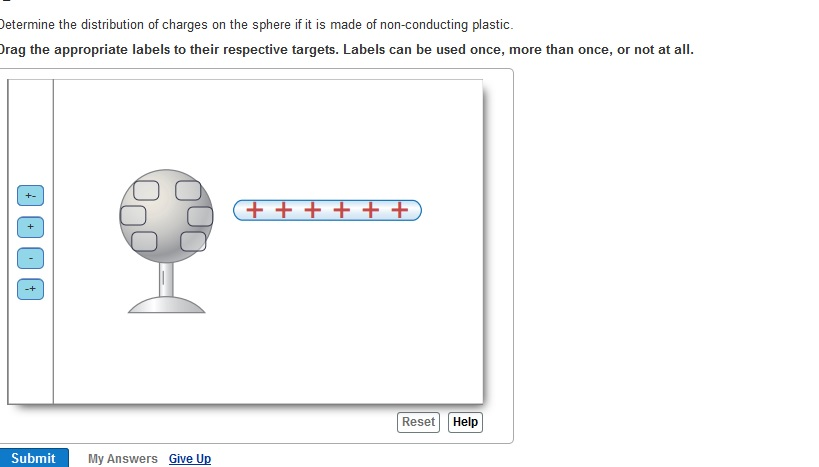Click the last red plus on the rod

click(x=400, y=210)
